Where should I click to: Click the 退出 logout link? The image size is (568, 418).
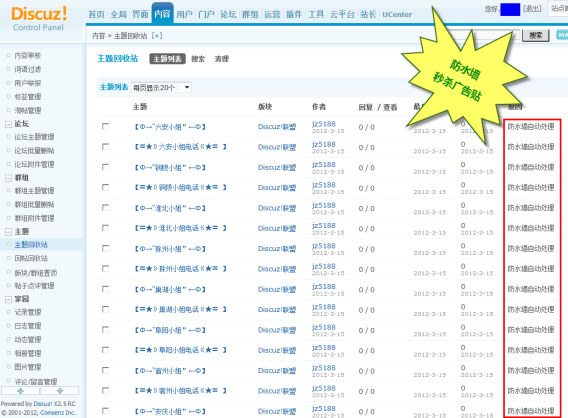532,8
